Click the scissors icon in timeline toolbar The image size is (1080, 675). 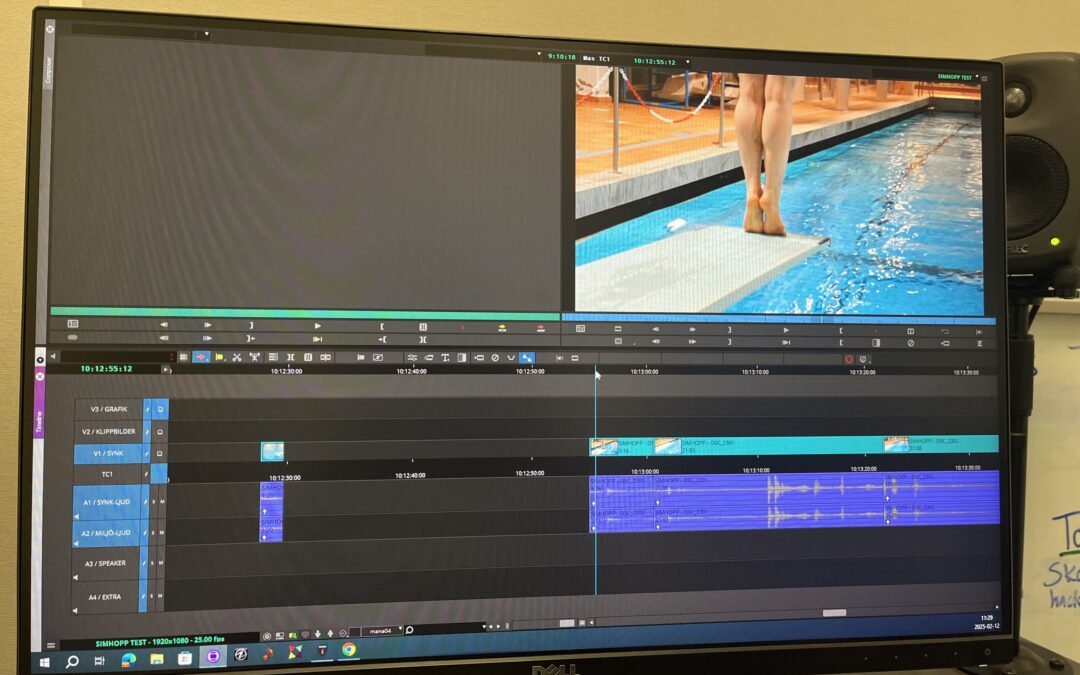pyautogui.click(x=237, y=357)
